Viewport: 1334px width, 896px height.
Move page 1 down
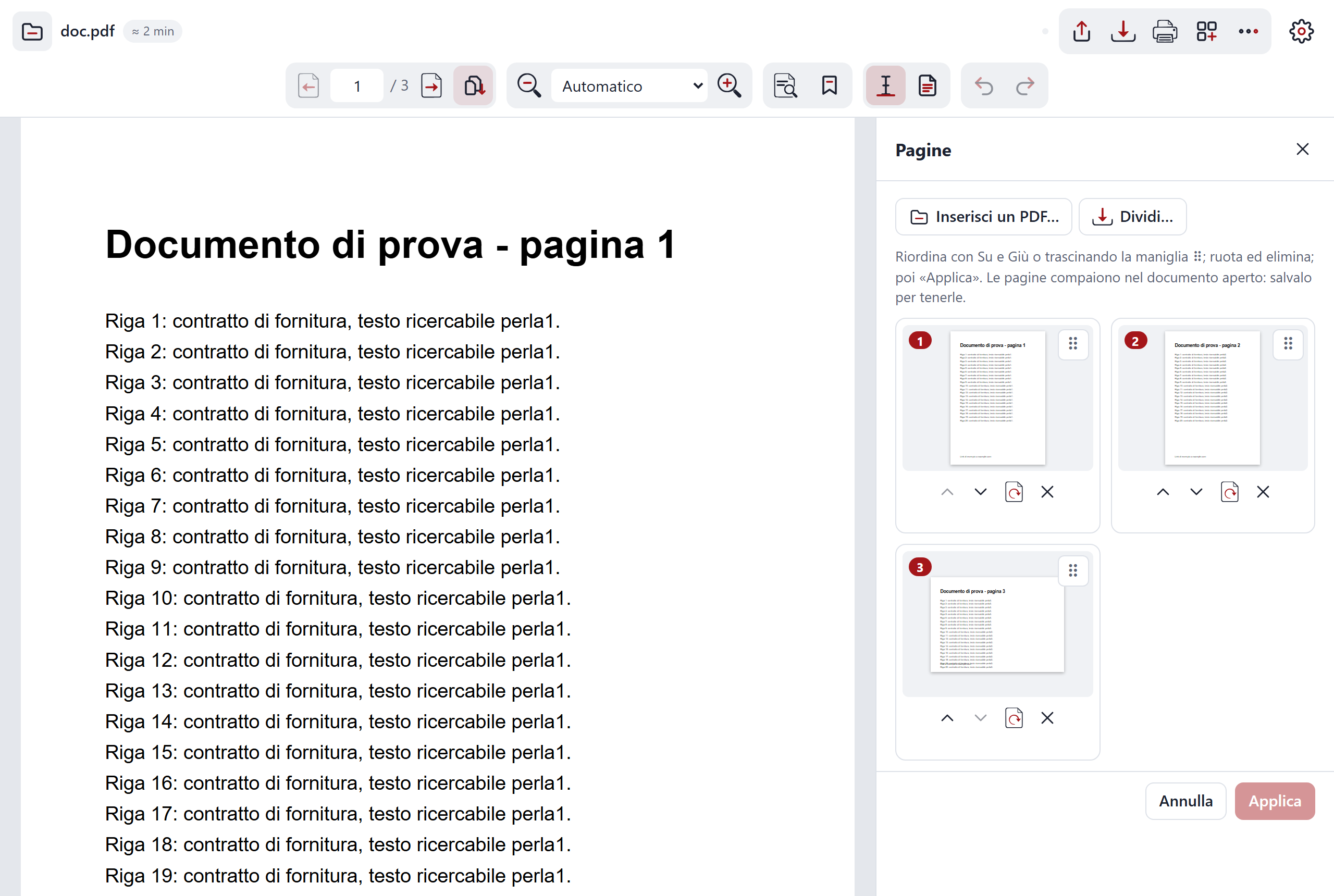click(981, 492)
